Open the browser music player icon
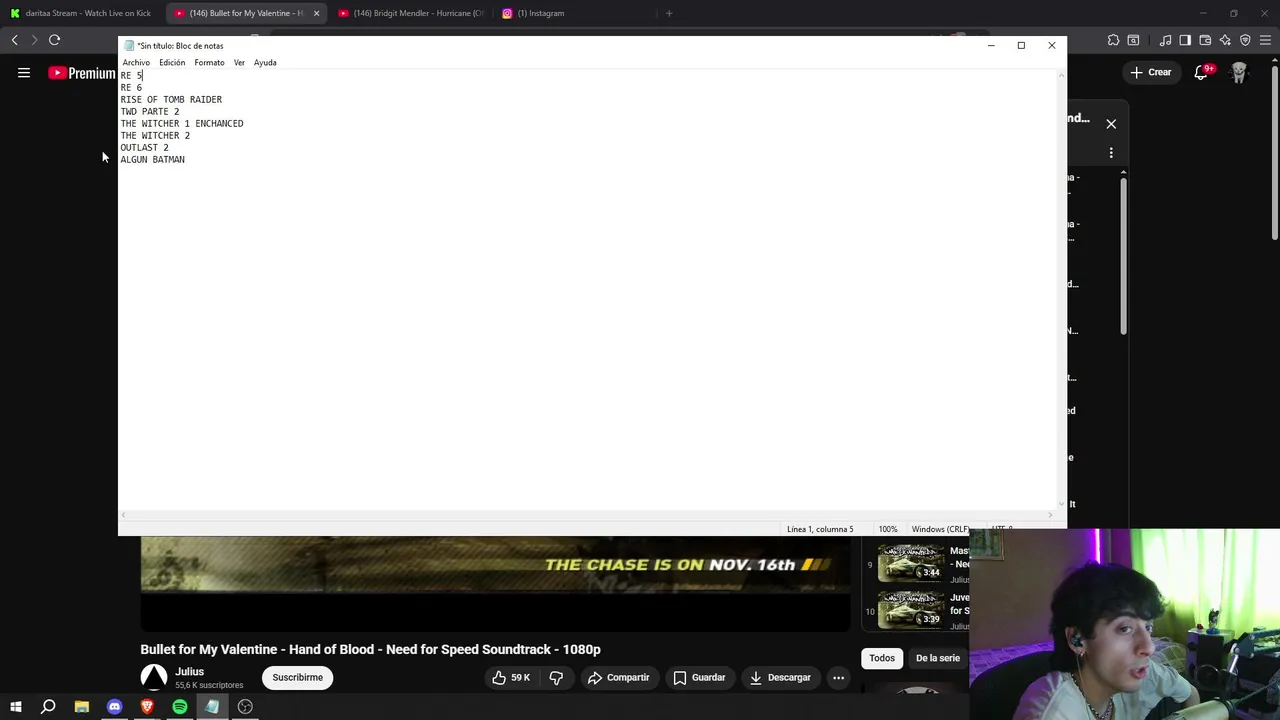The image size is (1280, 720). click(1165, 40)
